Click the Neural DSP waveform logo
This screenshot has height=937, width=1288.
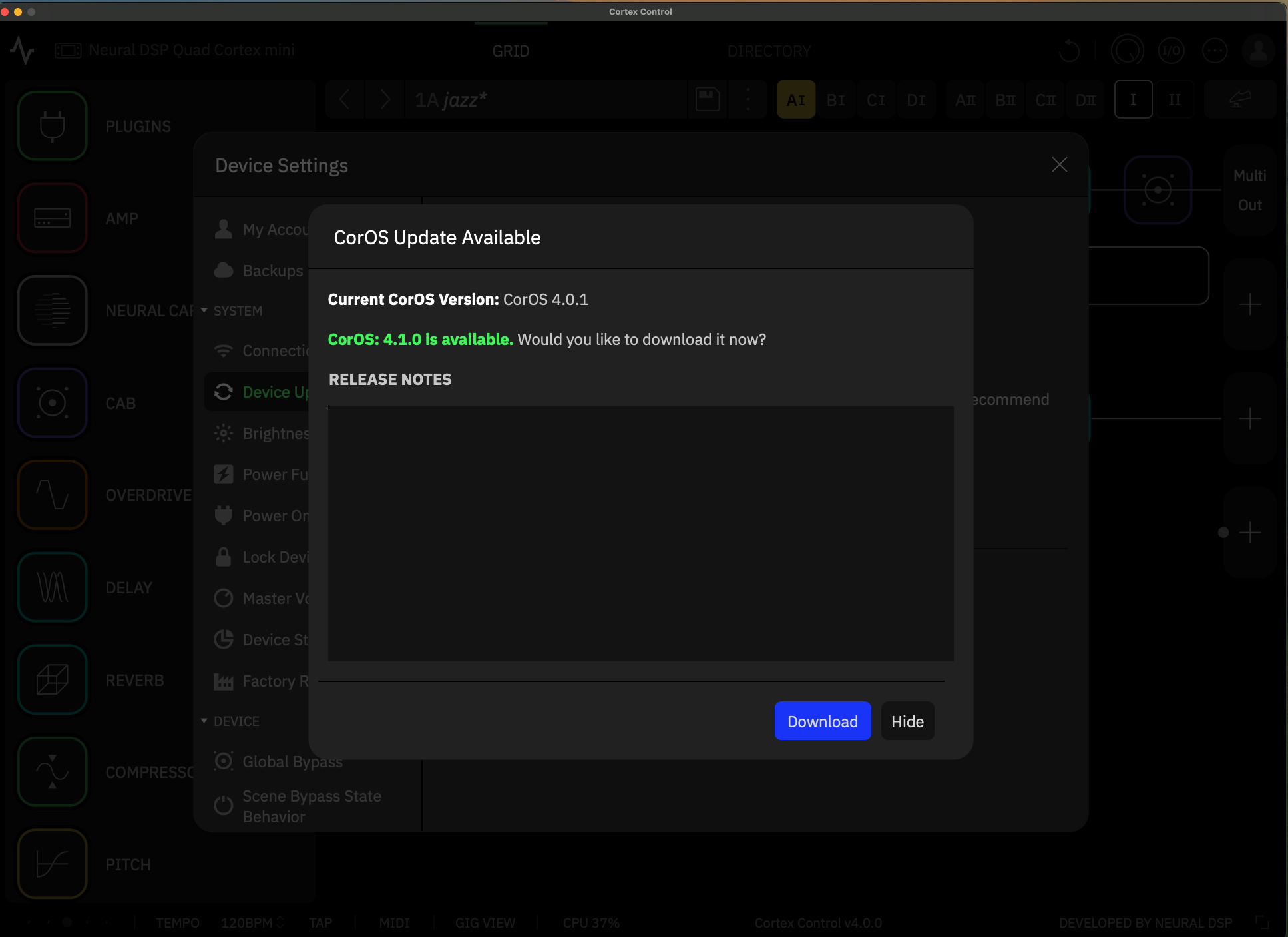[22, 50]
